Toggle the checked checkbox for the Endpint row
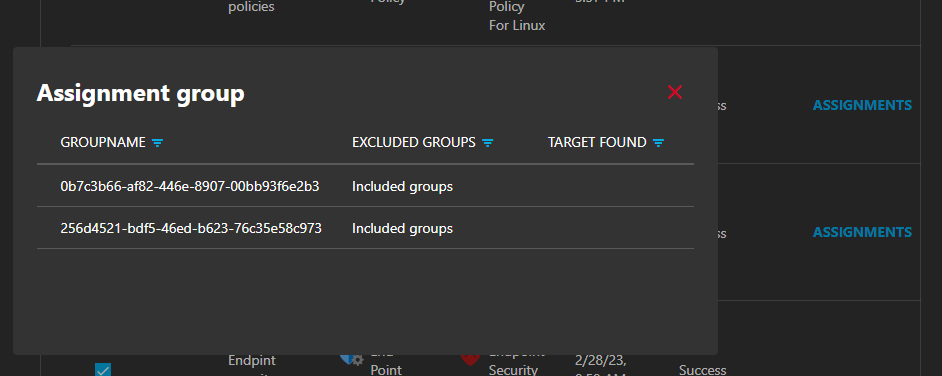 (103, 369)
